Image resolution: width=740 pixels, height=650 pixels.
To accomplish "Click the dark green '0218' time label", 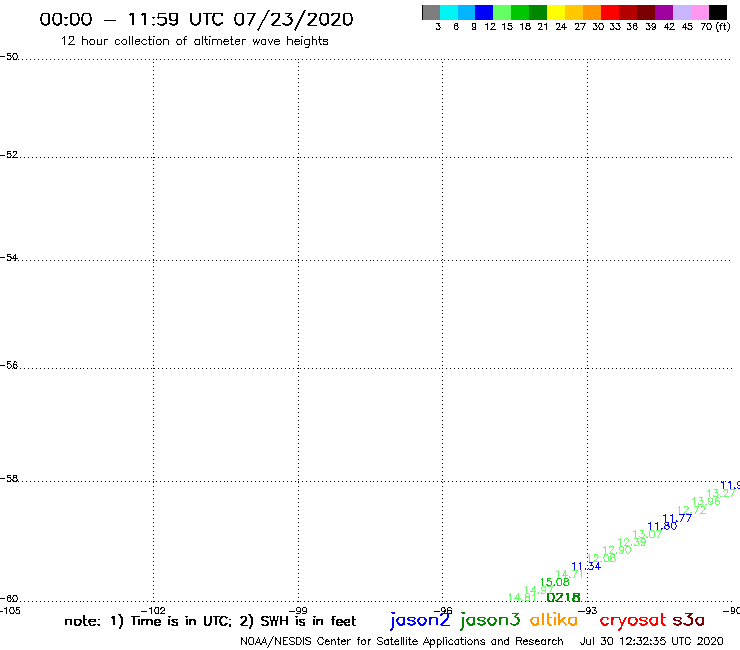I will pos(563,598).
